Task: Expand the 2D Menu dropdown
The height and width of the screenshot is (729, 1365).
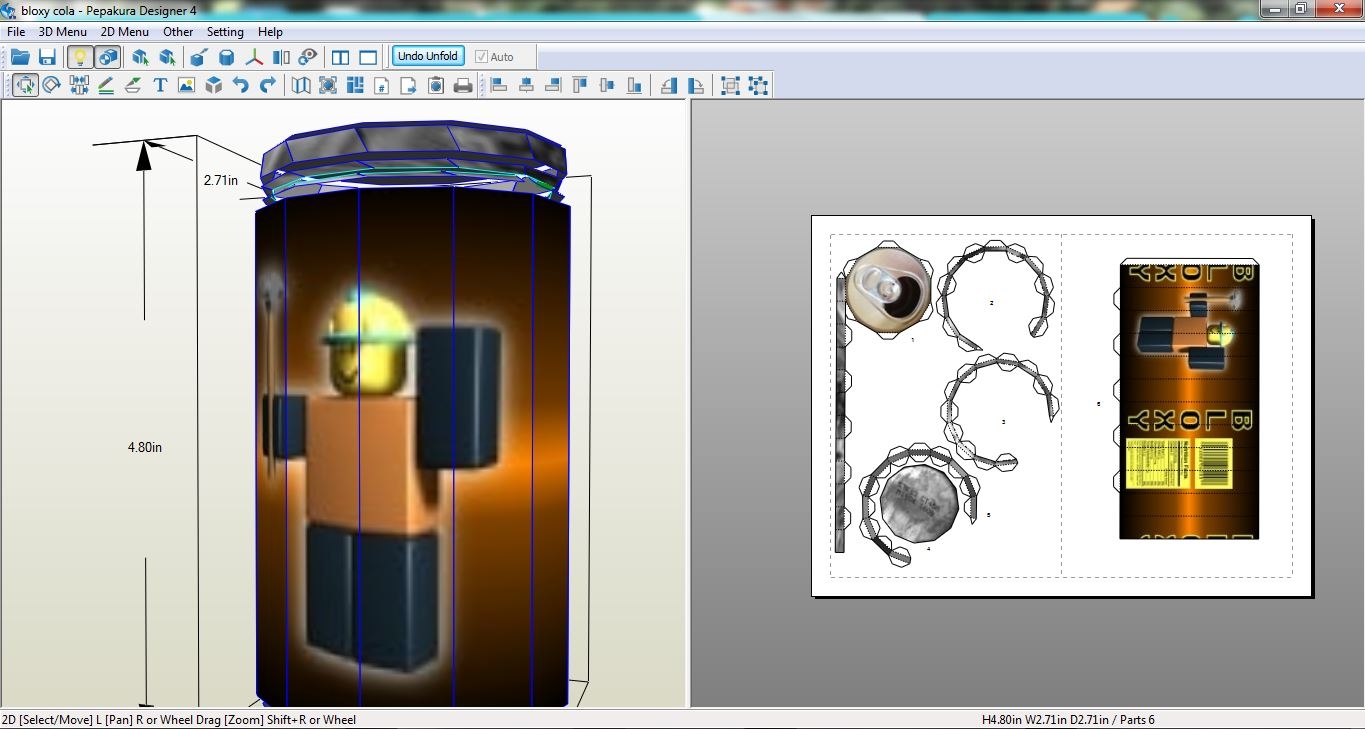Action: [124, 32]
